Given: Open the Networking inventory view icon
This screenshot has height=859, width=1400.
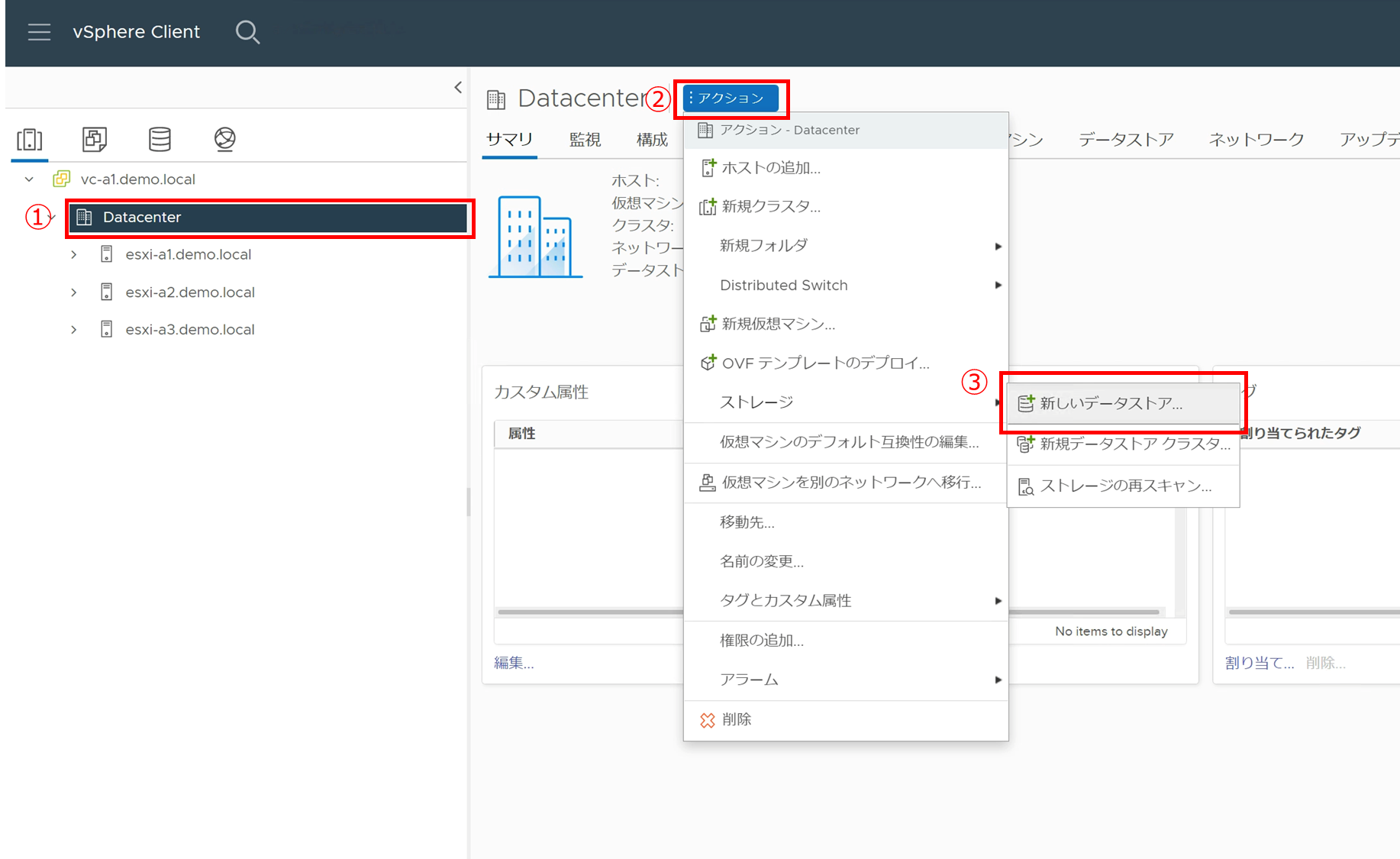Looking at the screenshot, I should [x=224, y=139].
